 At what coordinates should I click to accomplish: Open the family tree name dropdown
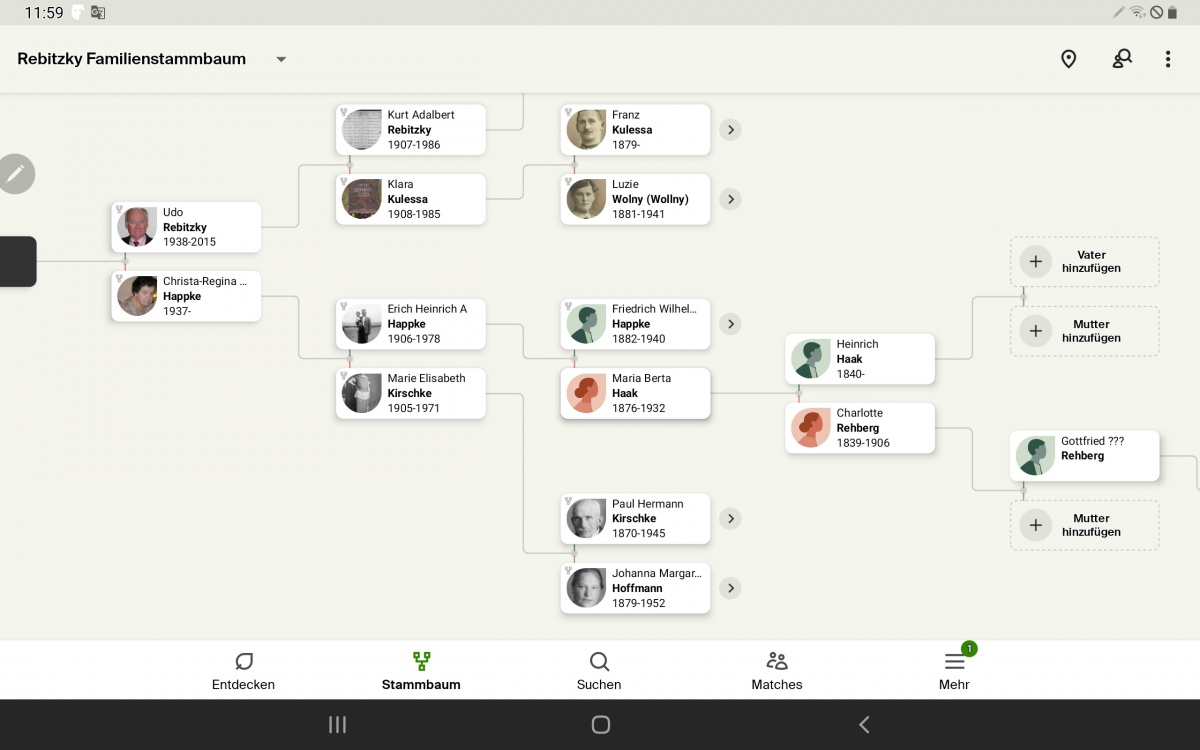281,59
